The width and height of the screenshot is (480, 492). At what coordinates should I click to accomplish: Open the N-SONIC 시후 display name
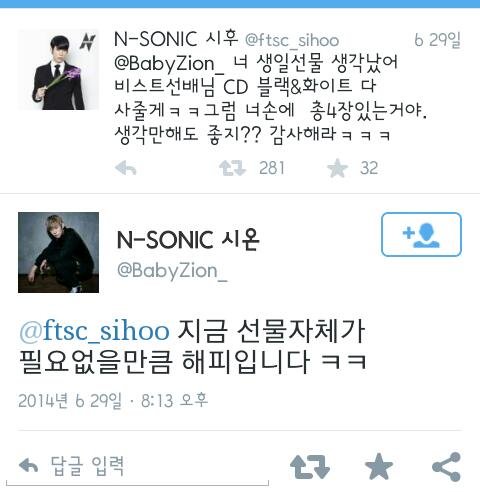coord(176,39)
